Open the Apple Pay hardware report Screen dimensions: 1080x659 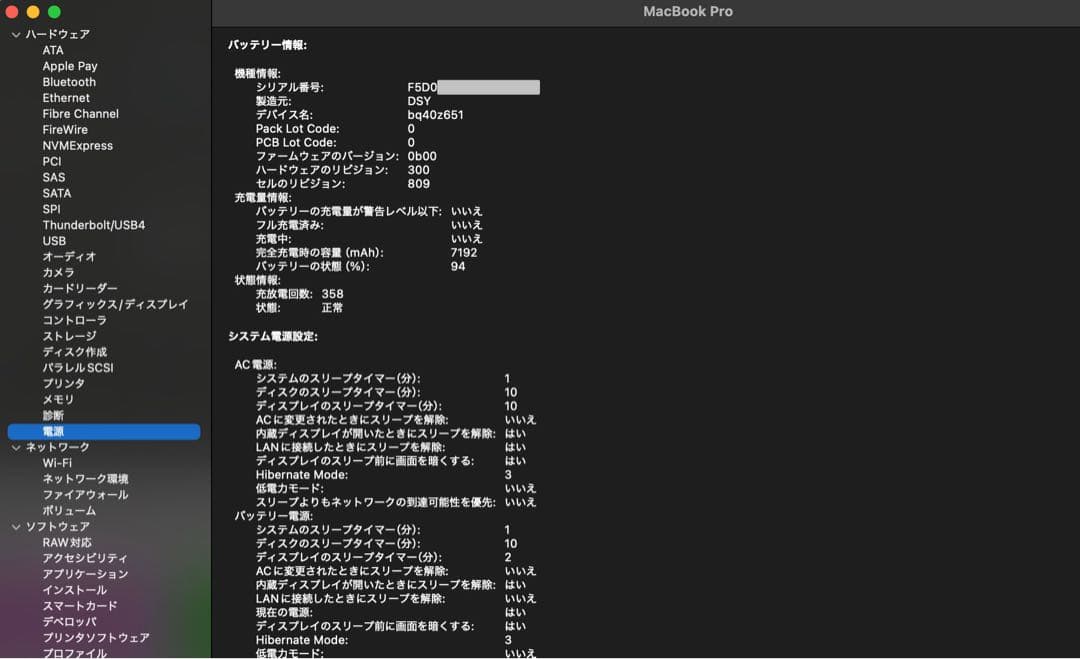[70, 65]
